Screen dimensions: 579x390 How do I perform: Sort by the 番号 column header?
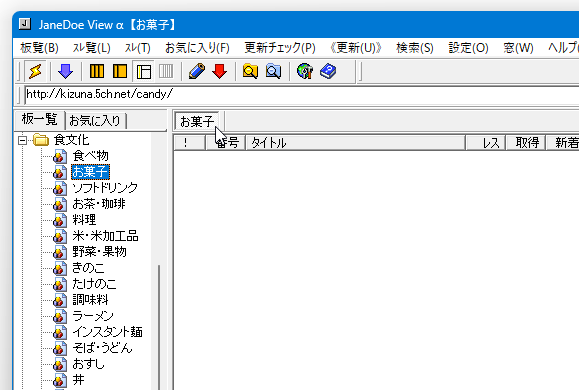226,143
